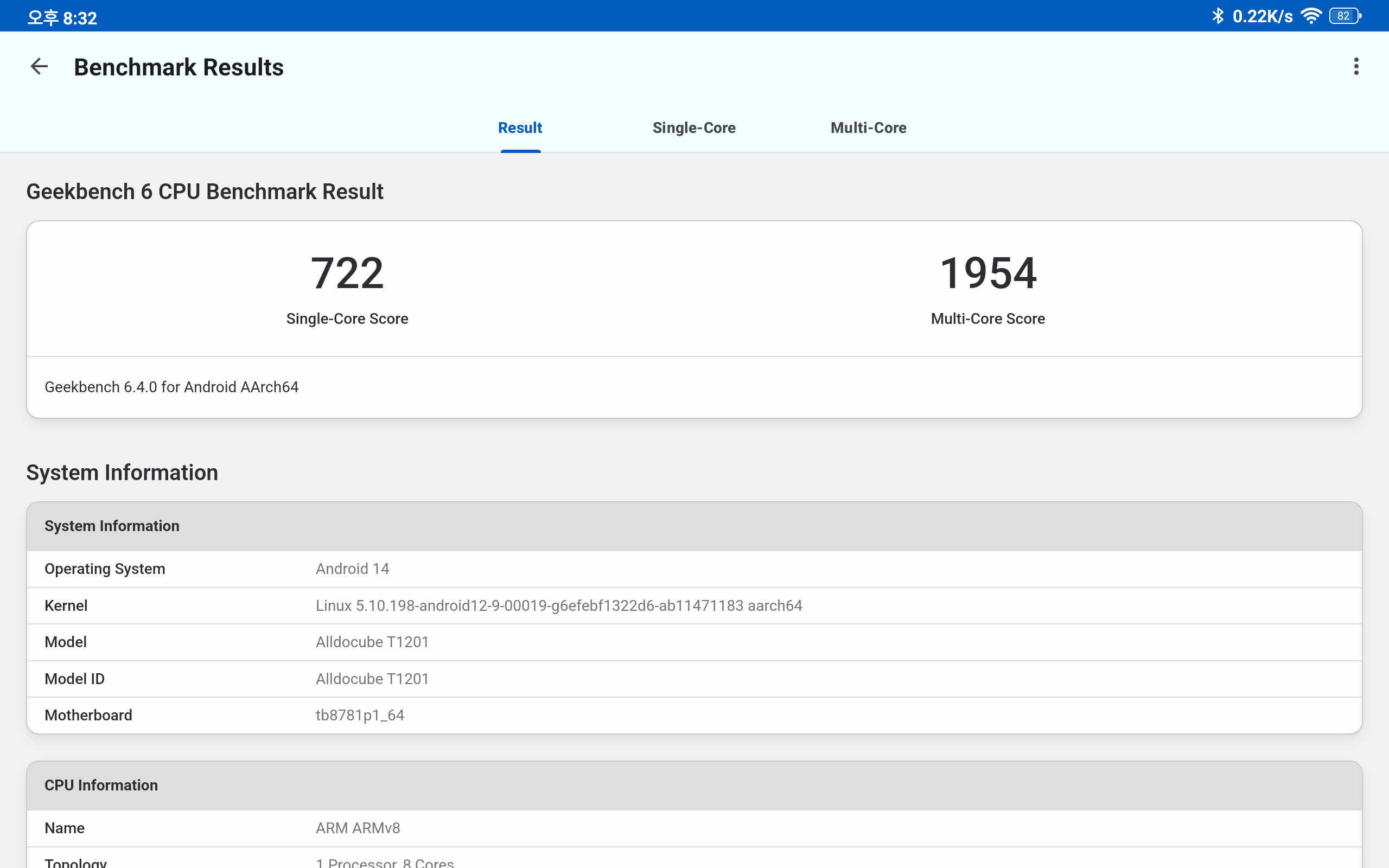Click the Geekbench 6 CPU Benchmark Result heading
The width and height of the screenshot is (1389, 868).
point(205,192)
